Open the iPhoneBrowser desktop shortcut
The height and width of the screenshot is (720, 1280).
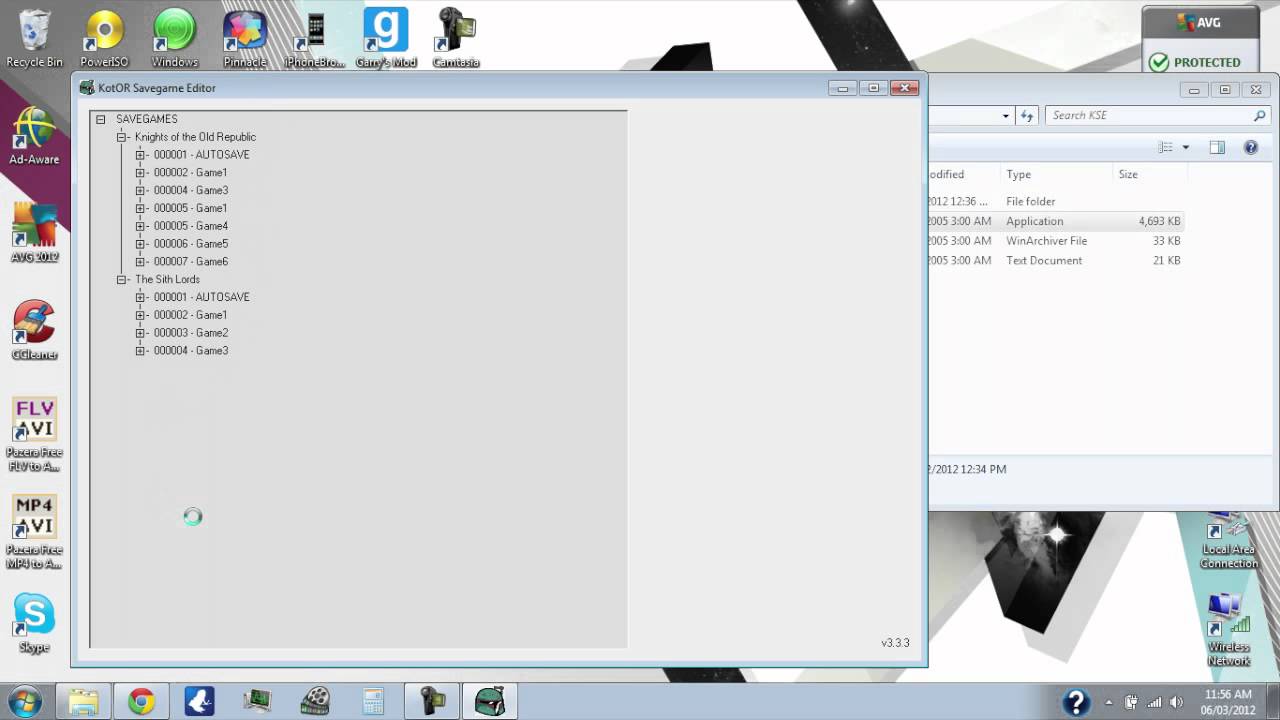pyautogui.click(x=315, y=40)
